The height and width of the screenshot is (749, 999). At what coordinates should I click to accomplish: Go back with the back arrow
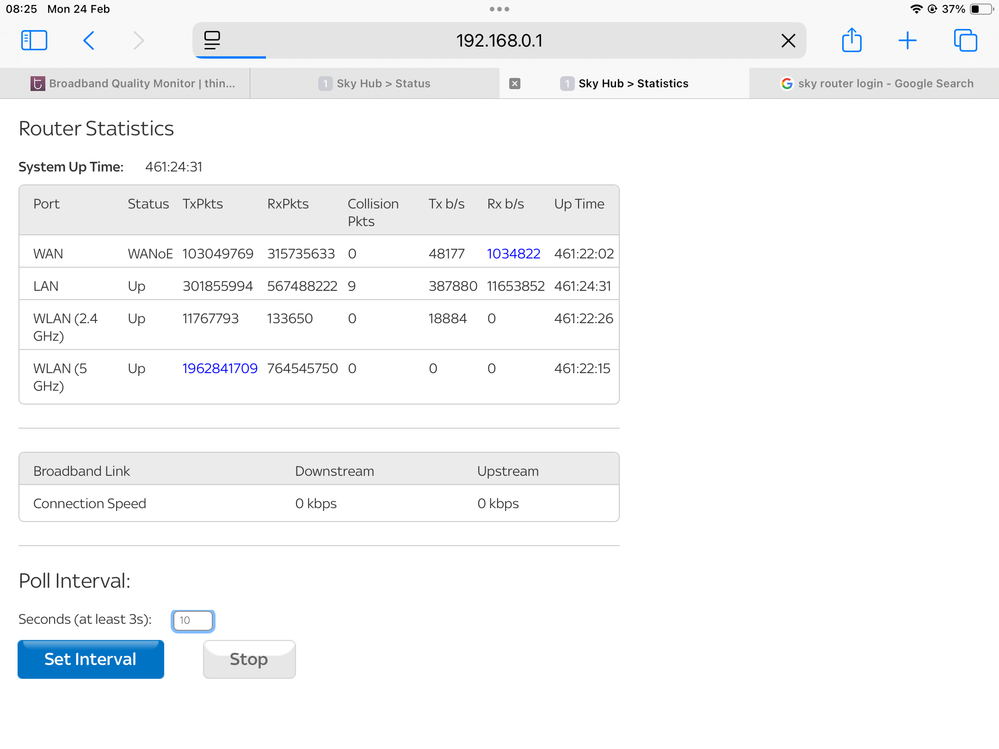click(89, 40)
